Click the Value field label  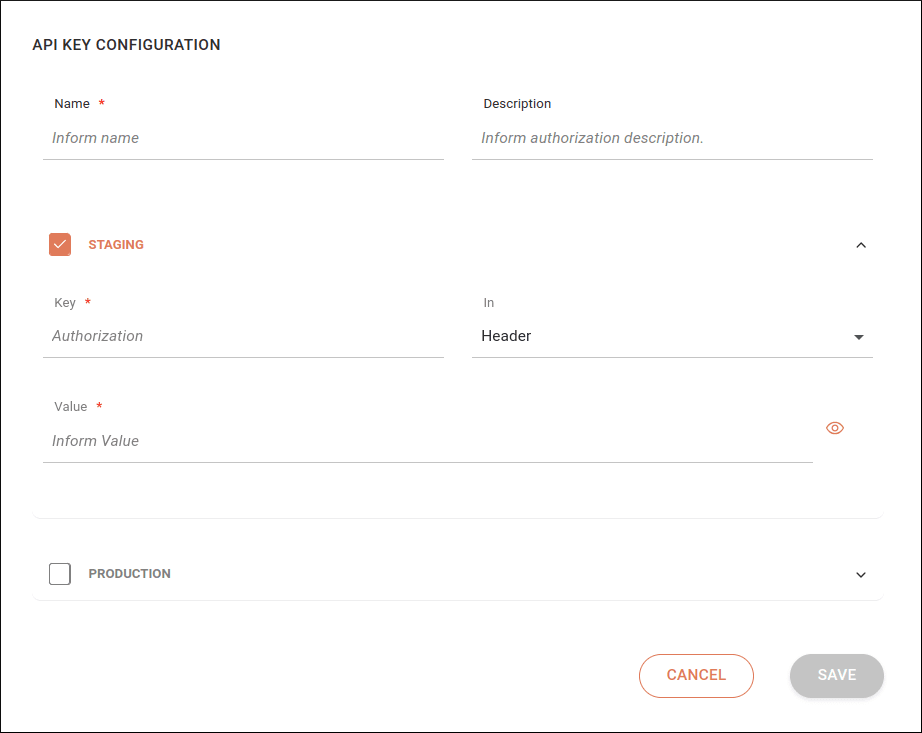70,407
